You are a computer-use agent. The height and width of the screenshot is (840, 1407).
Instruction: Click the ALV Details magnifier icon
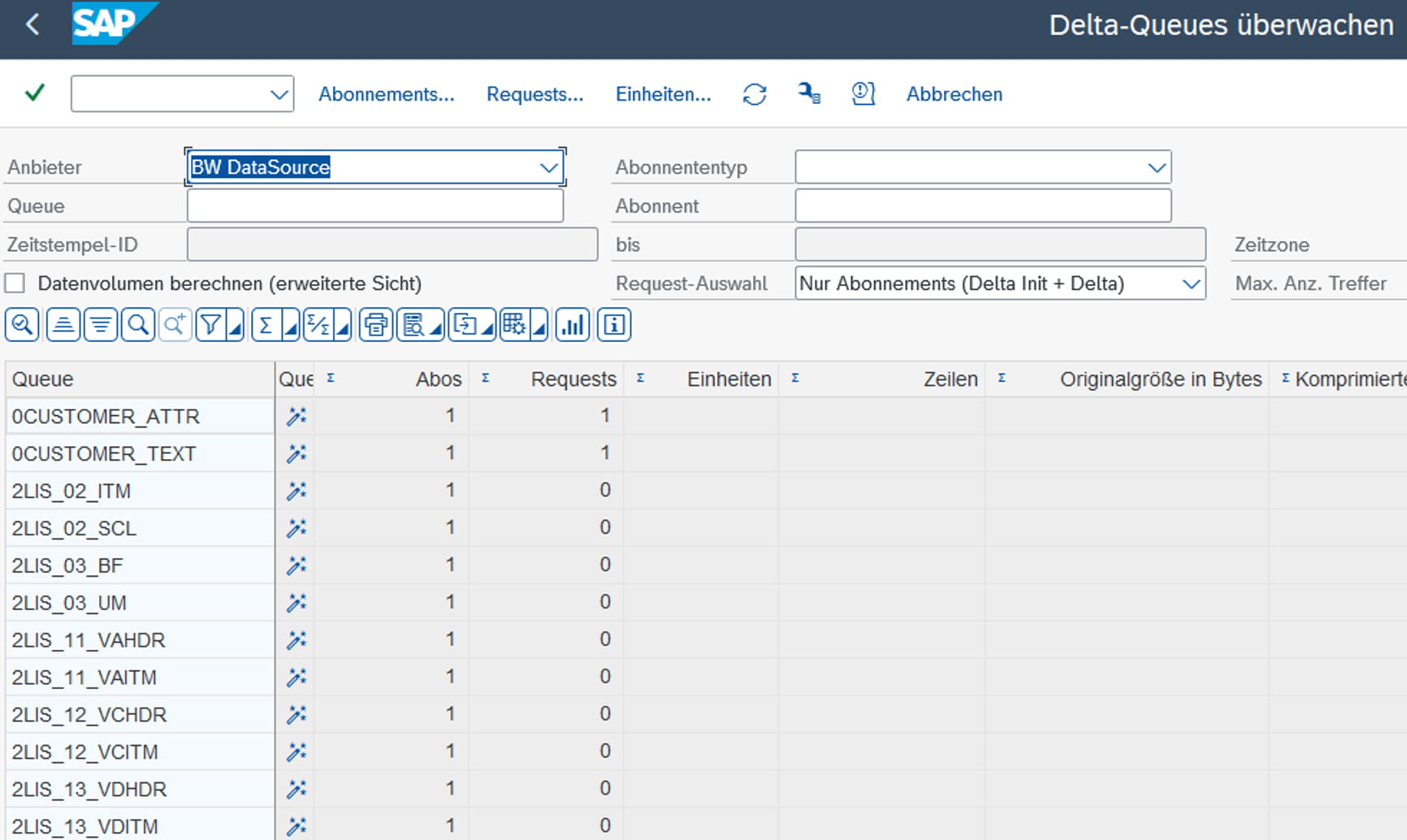coord(22,326)
